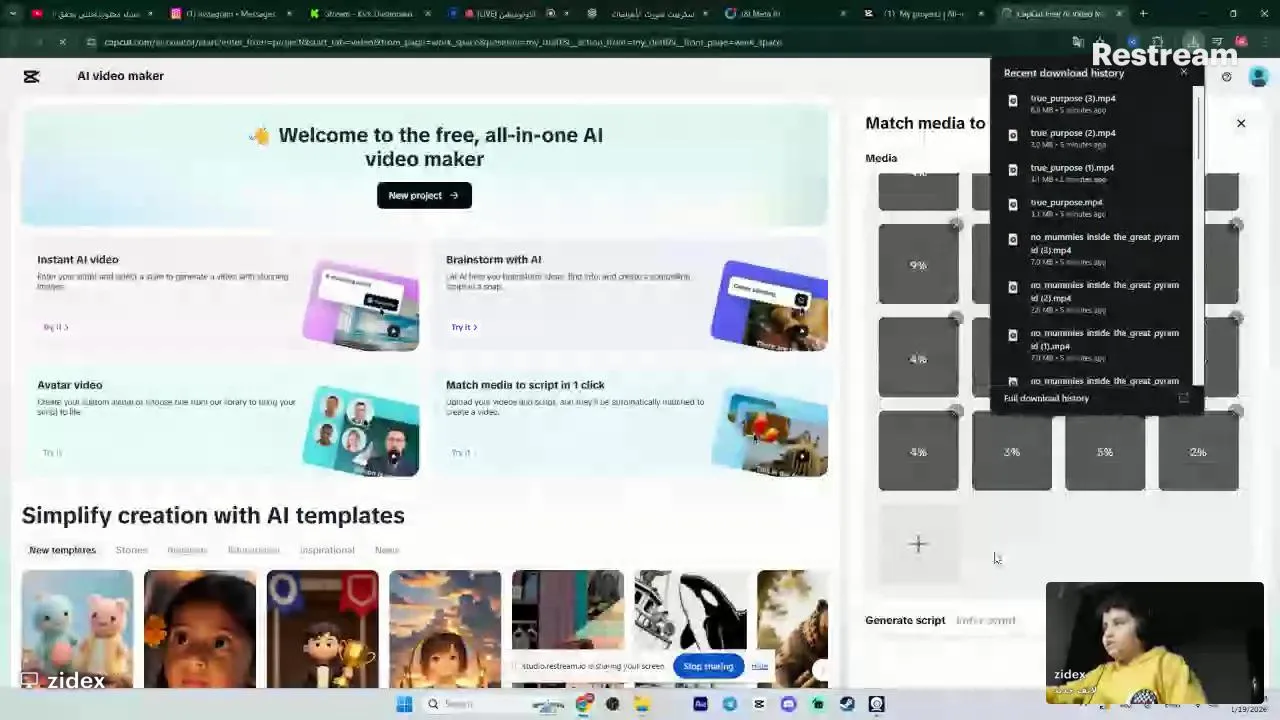Click media tile uploading at 5%

click(1105, 452)
